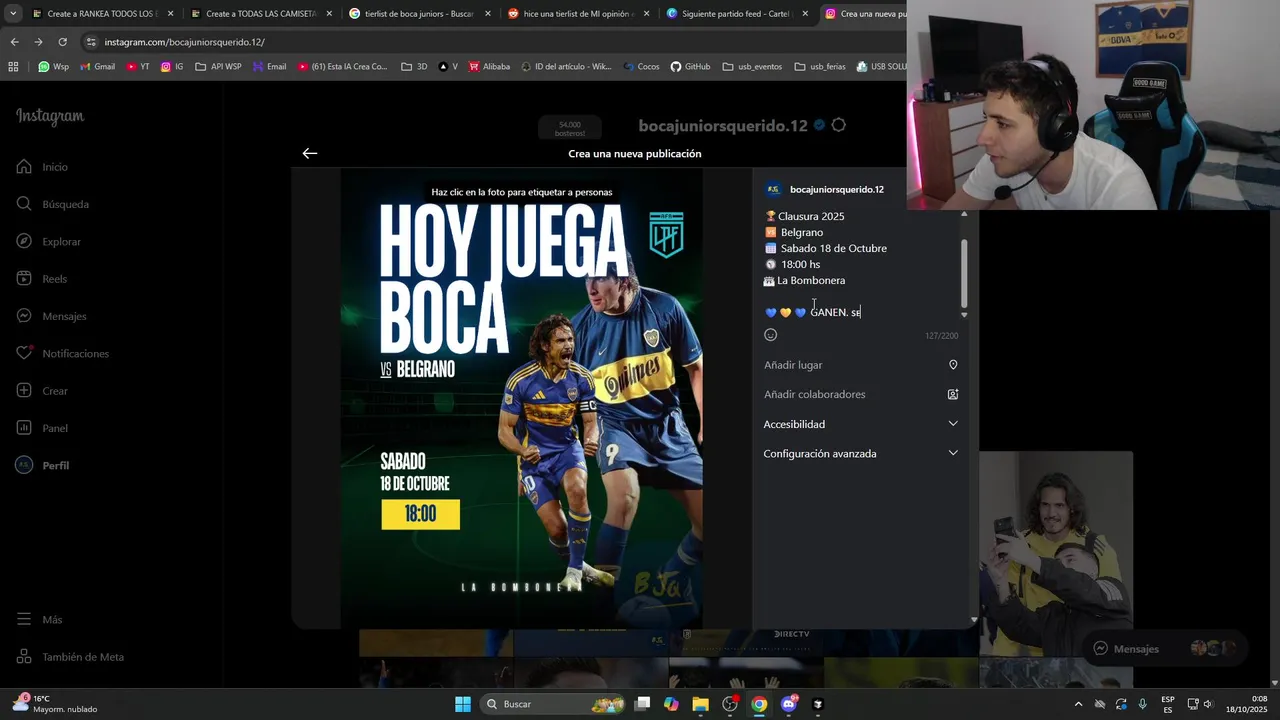1280x720 pixels.
Task: Click Cavani selfie thumbnail at right
Action: 1056,553
